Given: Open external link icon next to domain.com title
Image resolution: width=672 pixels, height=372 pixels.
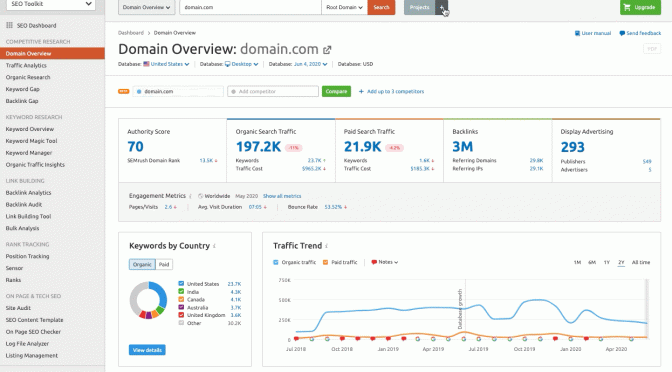Looking at the screenshot, I should click(327, 50).
